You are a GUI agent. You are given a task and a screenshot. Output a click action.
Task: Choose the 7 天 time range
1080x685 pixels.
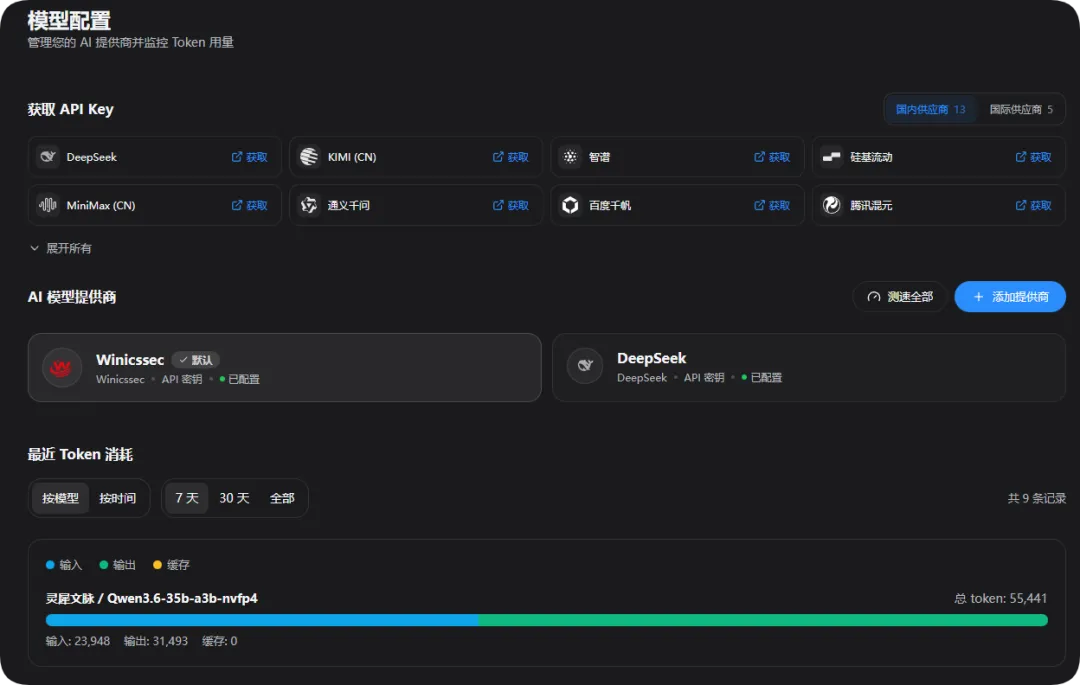click(187, 498)
